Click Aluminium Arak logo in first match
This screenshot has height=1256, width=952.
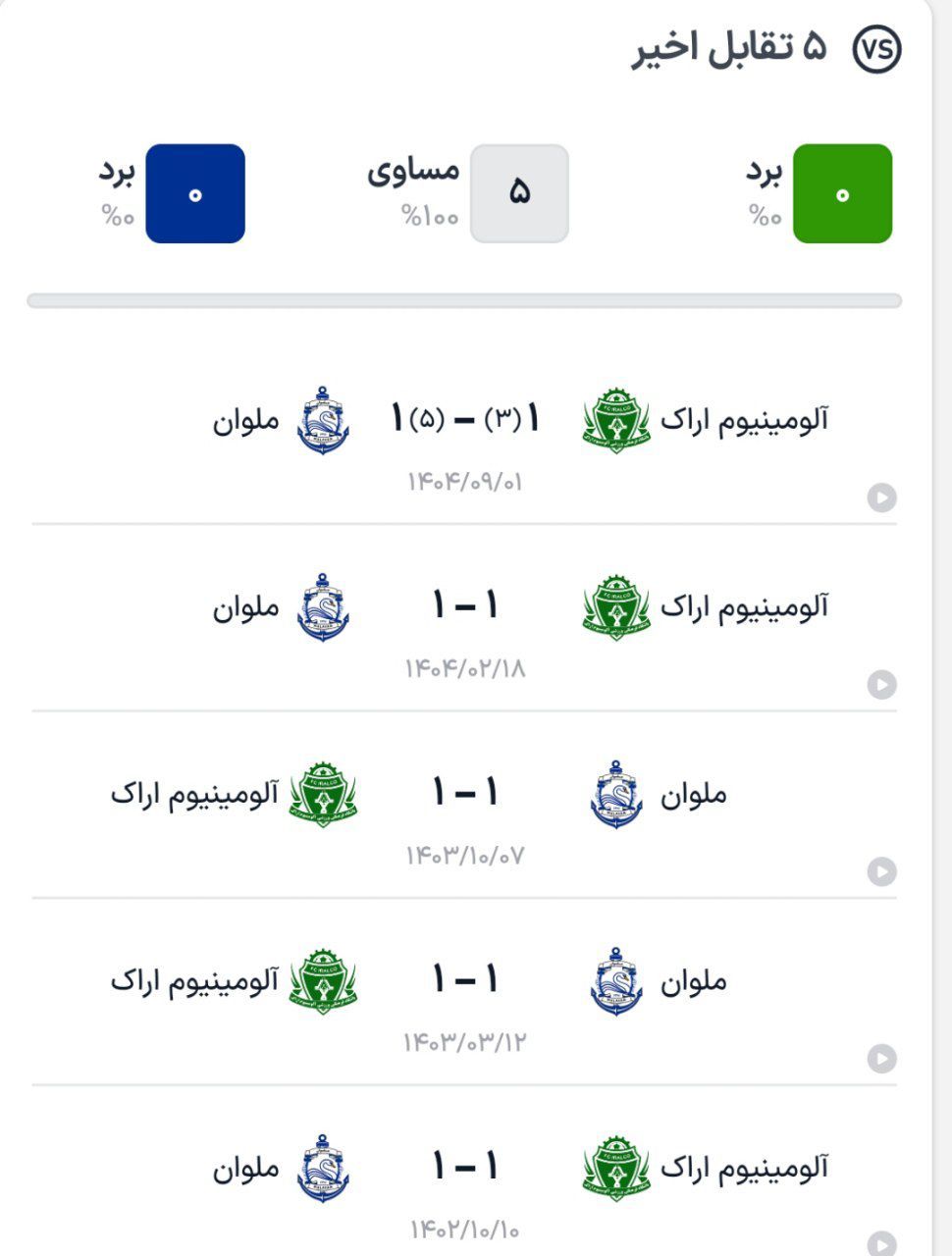click(x=616, y=421)
